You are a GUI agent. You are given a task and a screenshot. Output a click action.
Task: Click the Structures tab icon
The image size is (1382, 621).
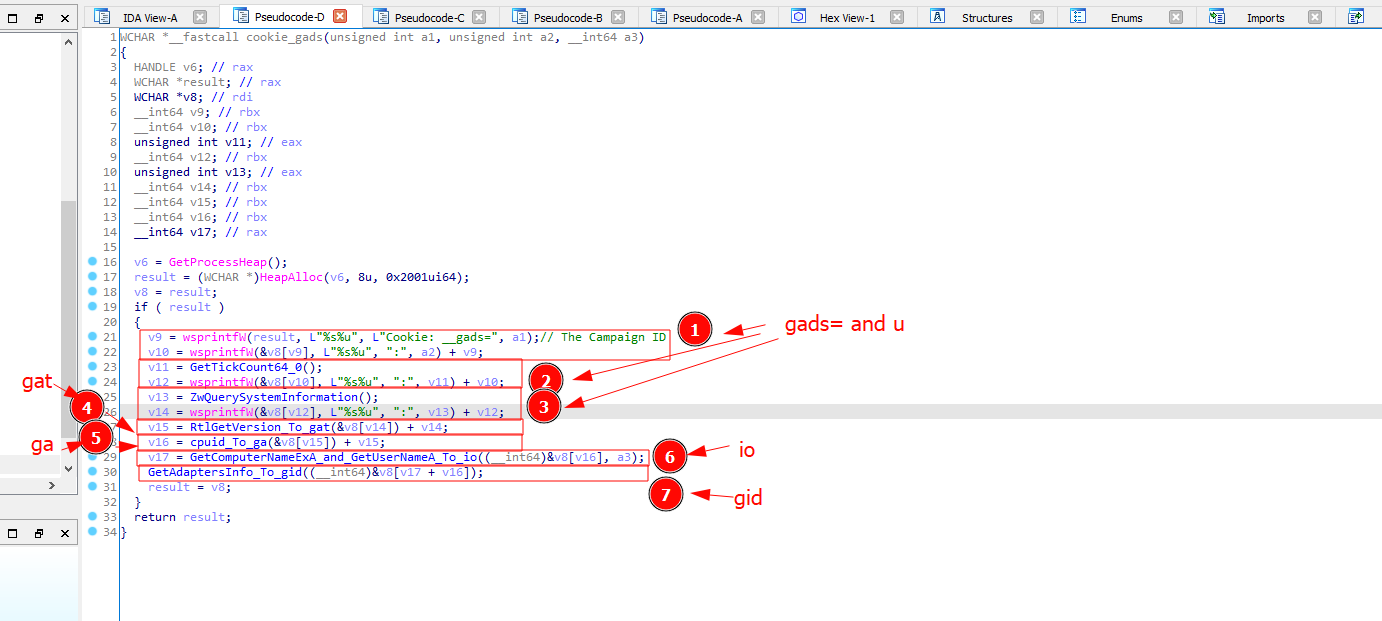point(938,17)
